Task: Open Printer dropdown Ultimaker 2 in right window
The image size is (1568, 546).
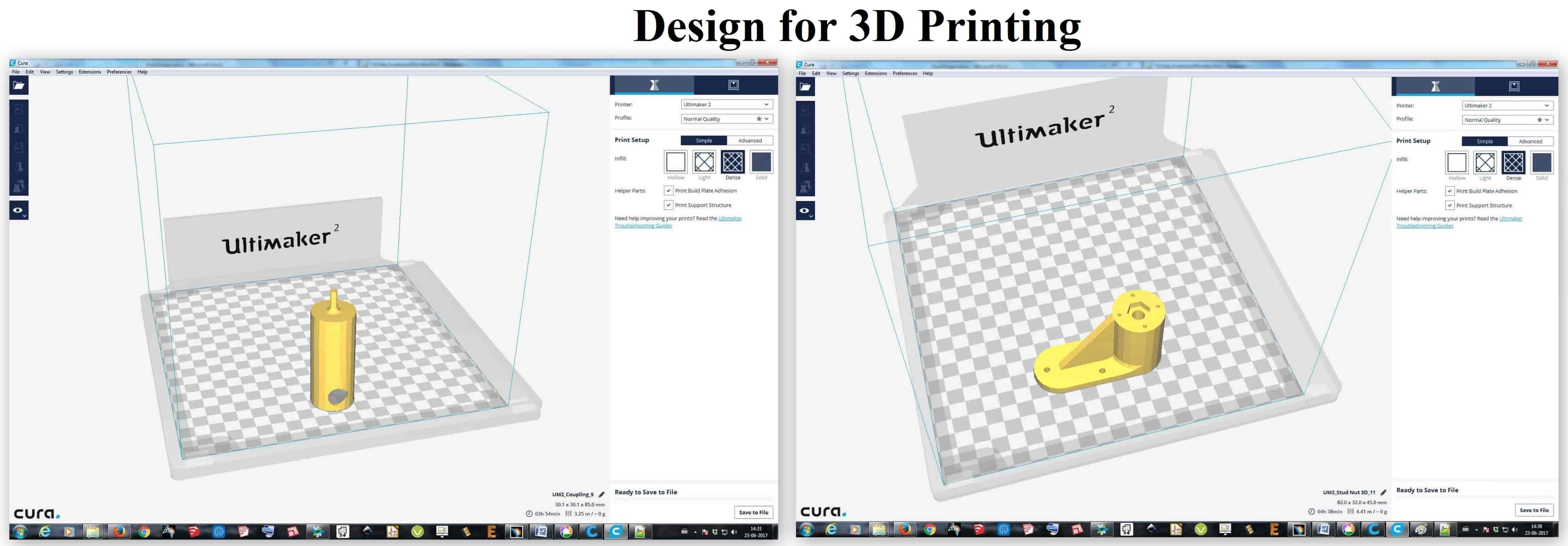Action: pyautogui.click(x=1508, y=105)
